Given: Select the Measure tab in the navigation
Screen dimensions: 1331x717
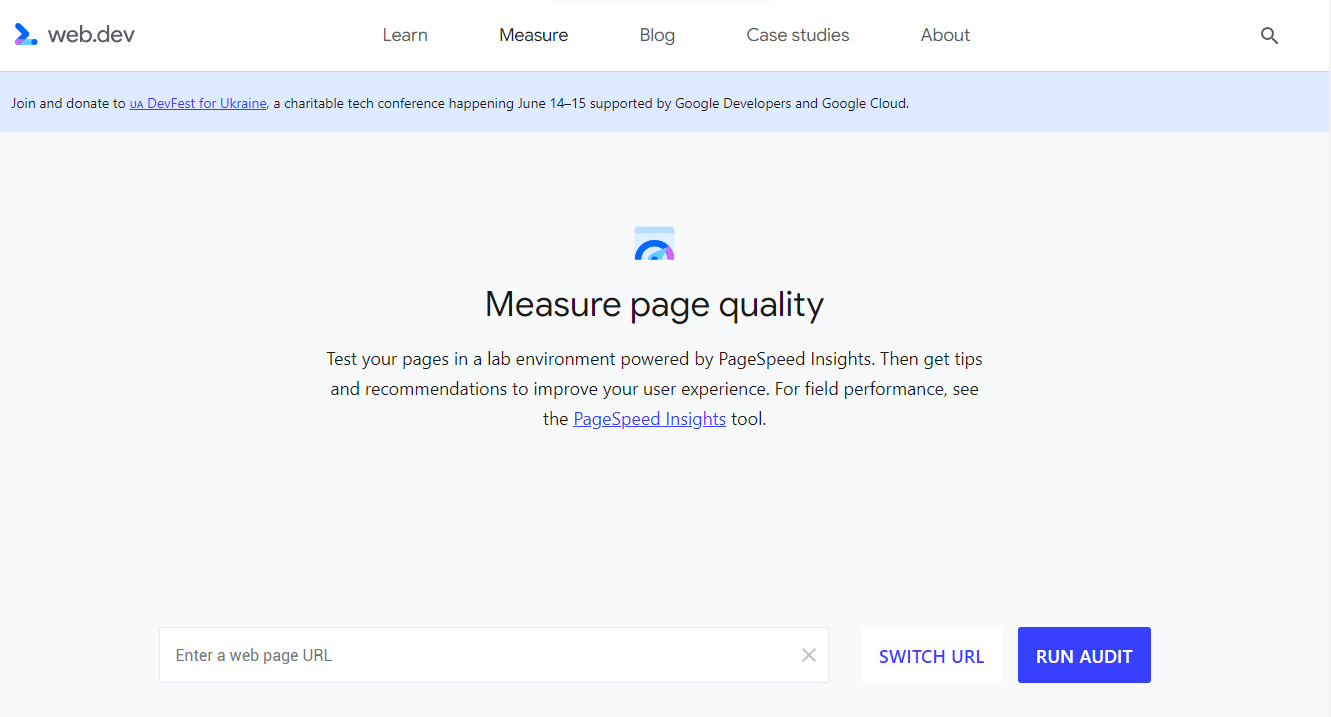Looking at the screenshot, I should 533,34.
